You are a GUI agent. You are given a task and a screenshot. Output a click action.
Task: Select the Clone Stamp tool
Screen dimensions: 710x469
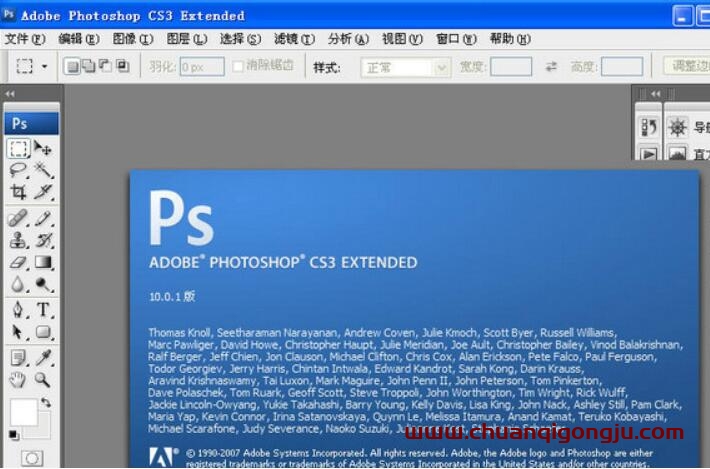pos(18,240)
